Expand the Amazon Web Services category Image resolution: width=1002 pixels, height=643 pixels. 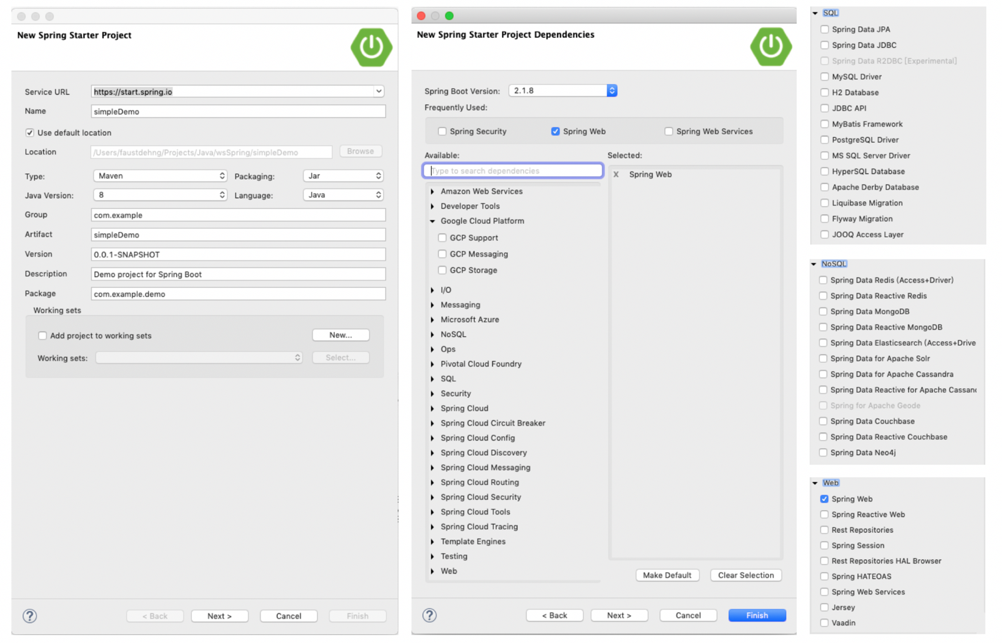(x=433, y=192)
